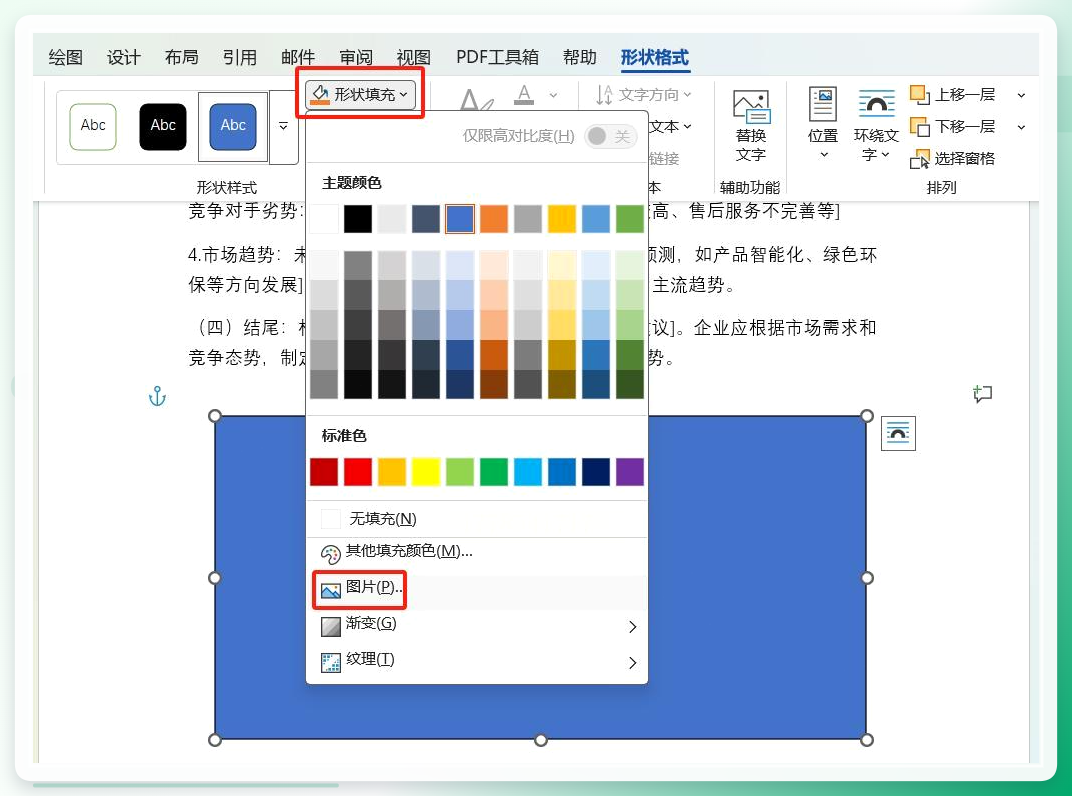1072x796 pixels.
Task: Expand the shape styles gallery arrow
Action: pyautogui.click(x=283, y=126)
